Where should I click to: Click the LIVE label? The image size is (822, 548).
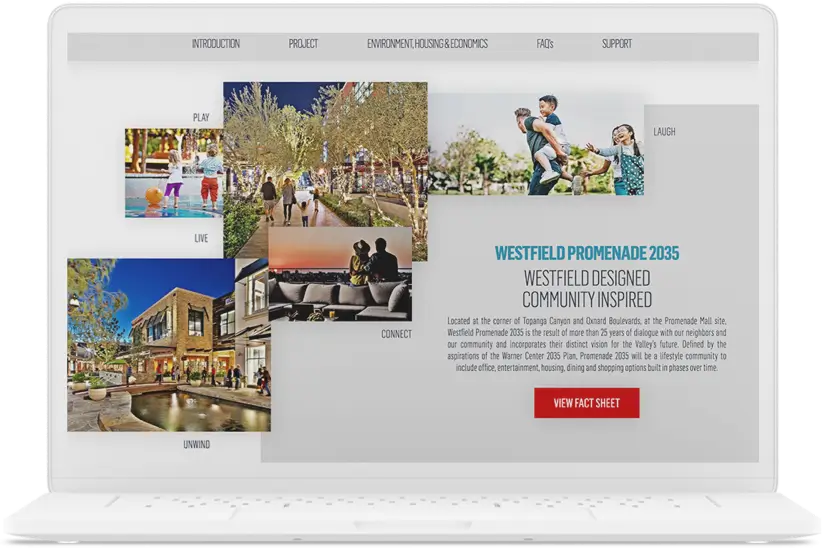pos(201,238)
